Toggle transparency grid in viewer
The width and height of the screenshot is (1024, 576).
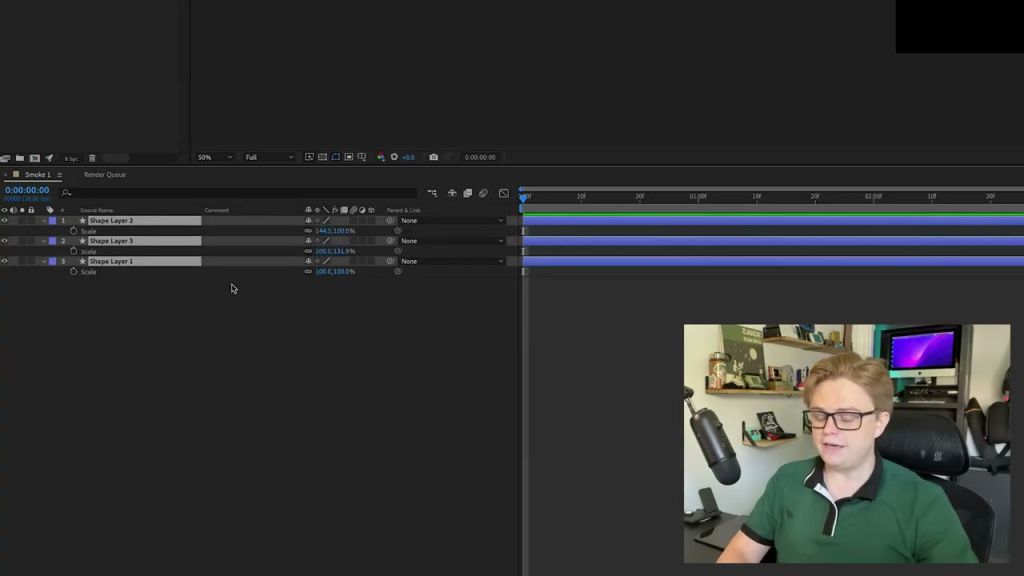pyautogui.click(x=323, y=157)
